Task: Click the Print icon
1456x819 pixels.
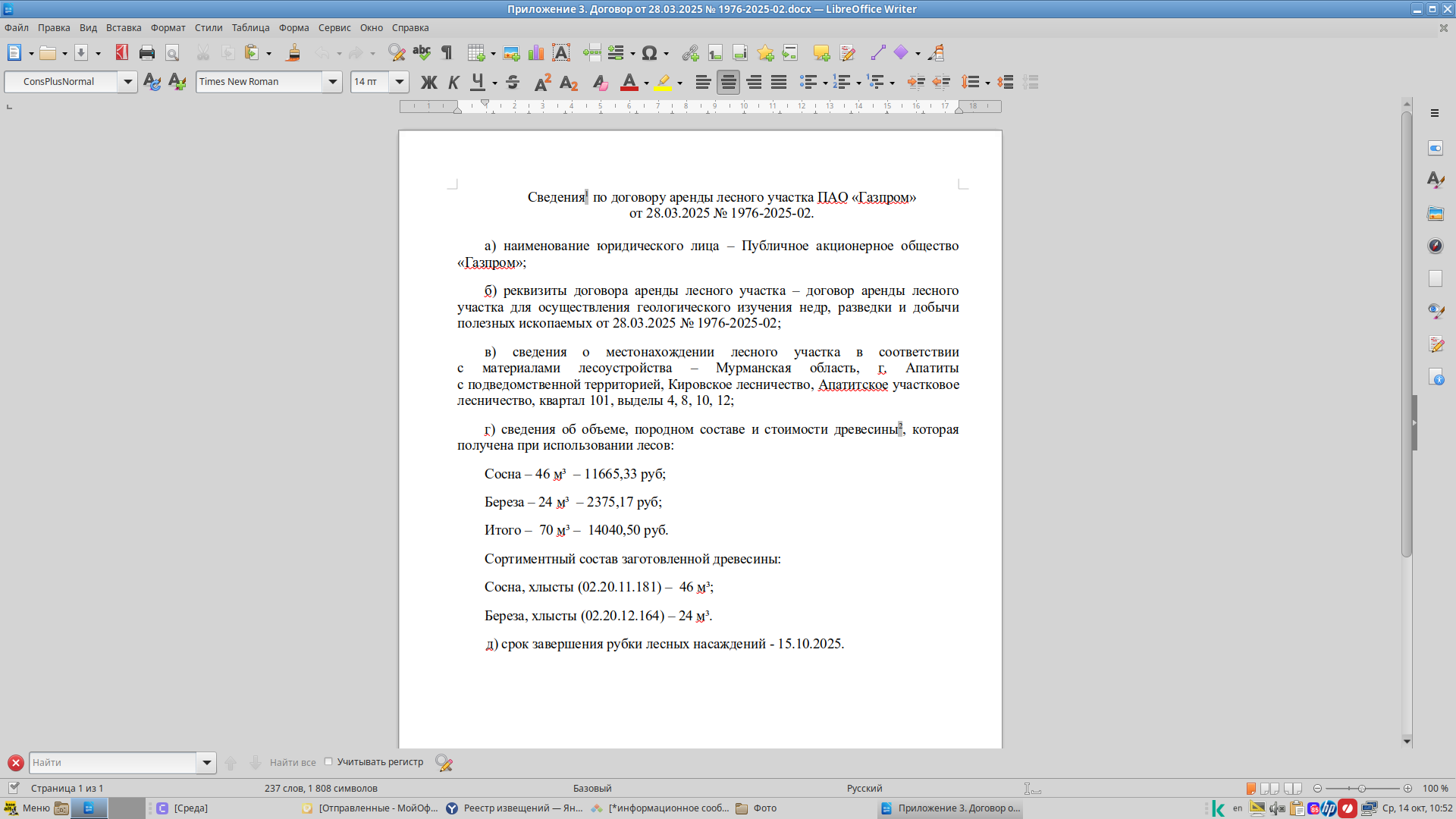Action: click(x=147, y=52)
